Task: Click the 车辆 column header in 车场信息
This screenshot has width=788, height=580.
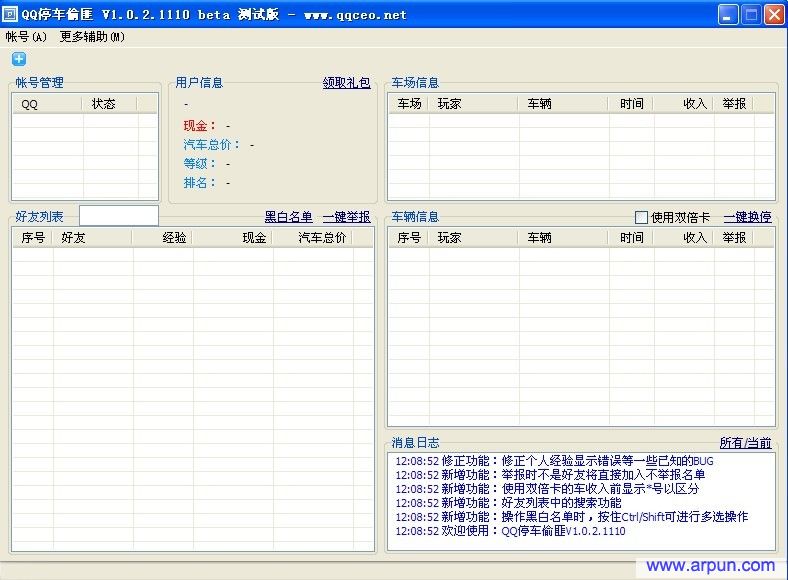Action: click(563, 104)
